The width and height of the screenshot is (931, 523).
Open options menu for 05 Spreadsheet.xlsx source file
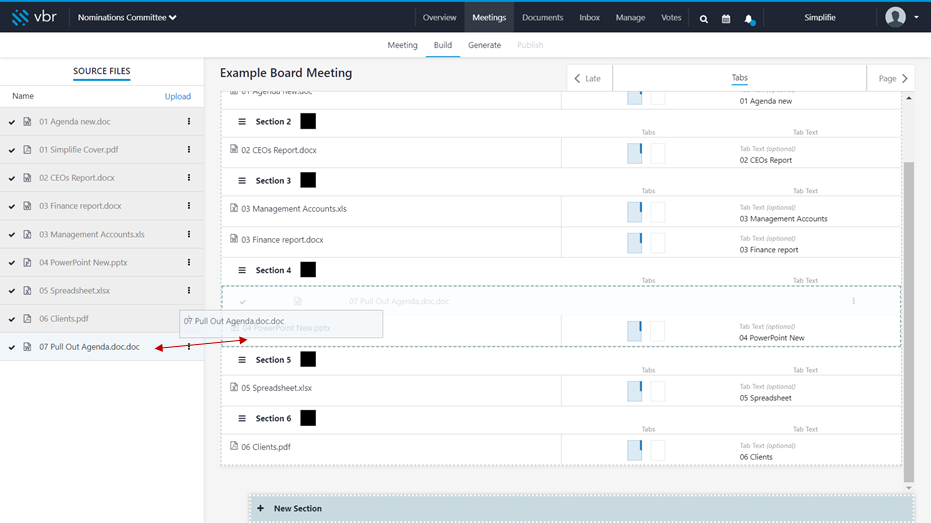189,290
